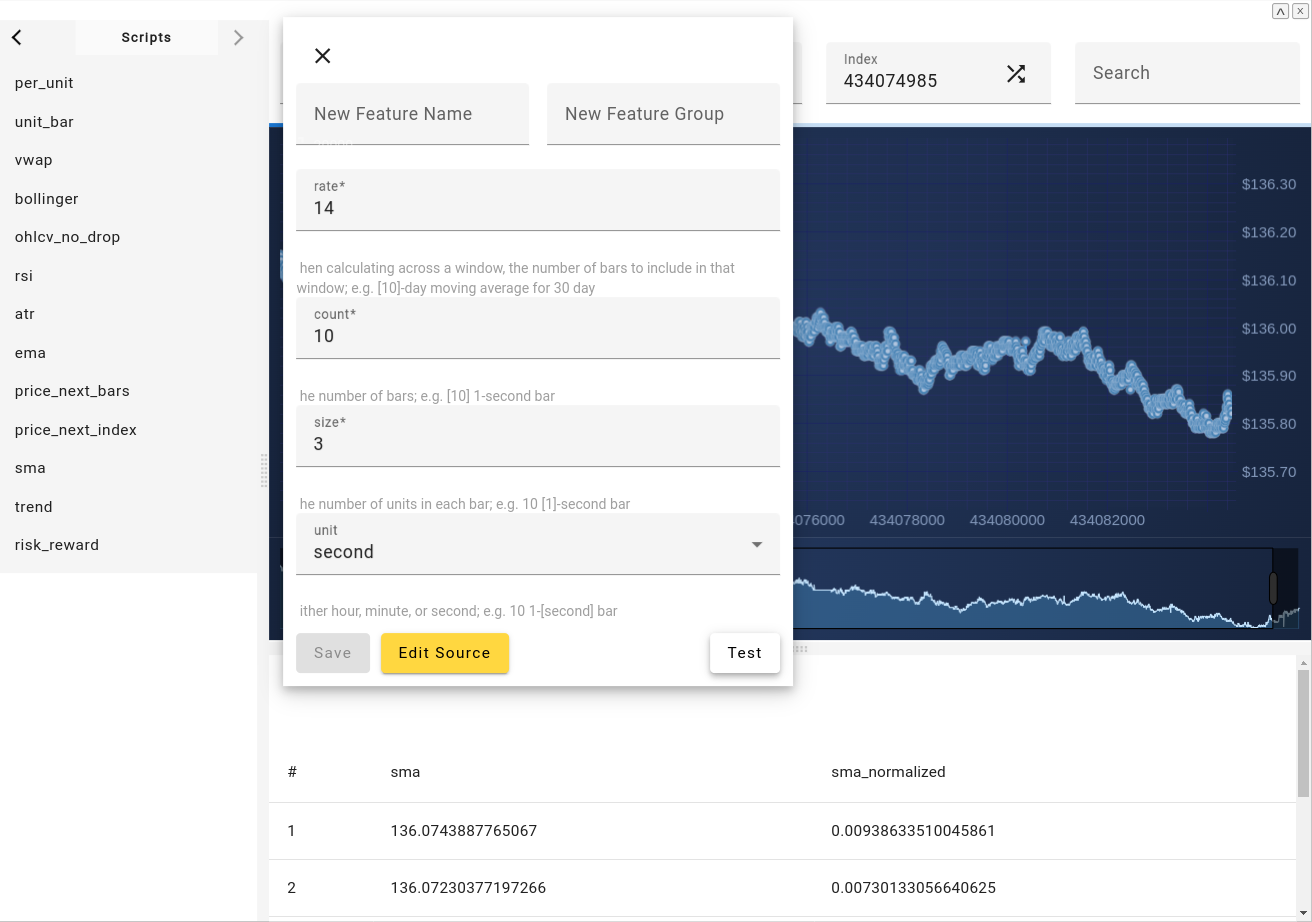
Task: Focus the New Feature Group field
Action: point(663,114)
